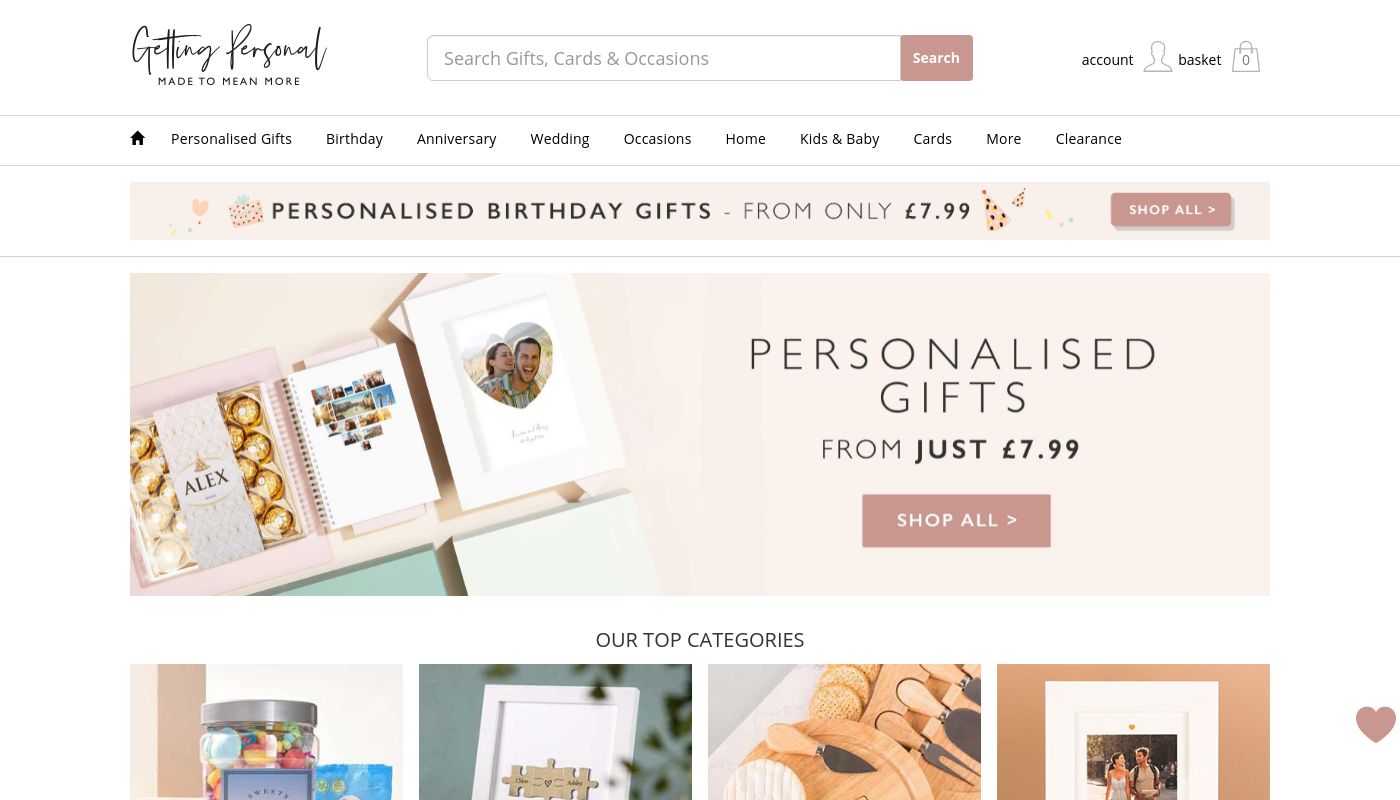Screen dimensions: 1400x800
Task: Click Shop All on personalised gifts hero
Action: [x=956, y=520]
